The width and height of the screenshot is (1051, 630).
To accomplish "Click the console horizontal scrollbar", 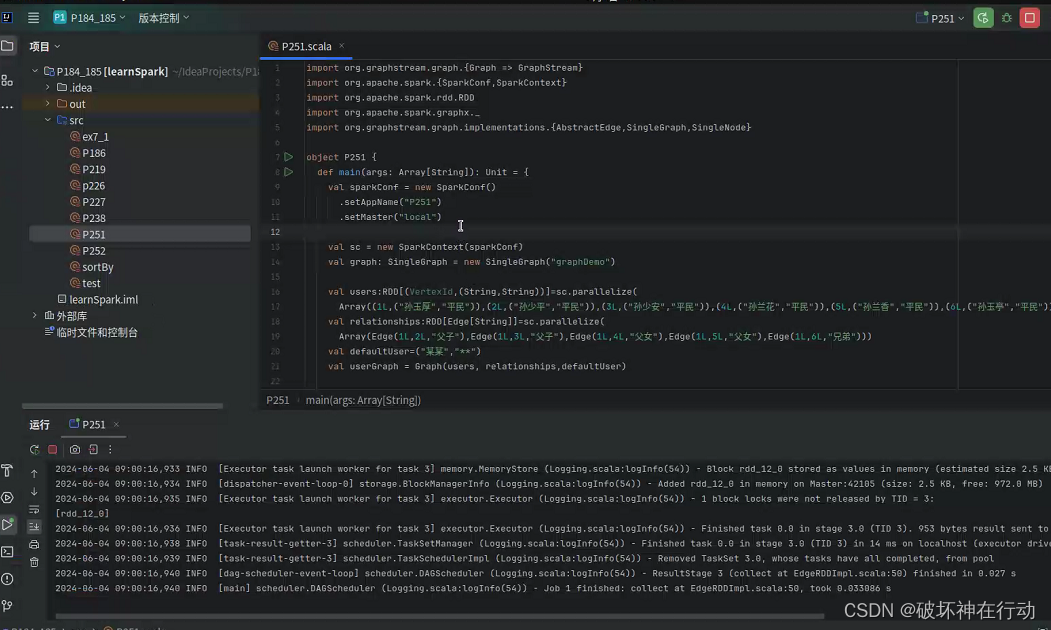I will pos(440,616).
